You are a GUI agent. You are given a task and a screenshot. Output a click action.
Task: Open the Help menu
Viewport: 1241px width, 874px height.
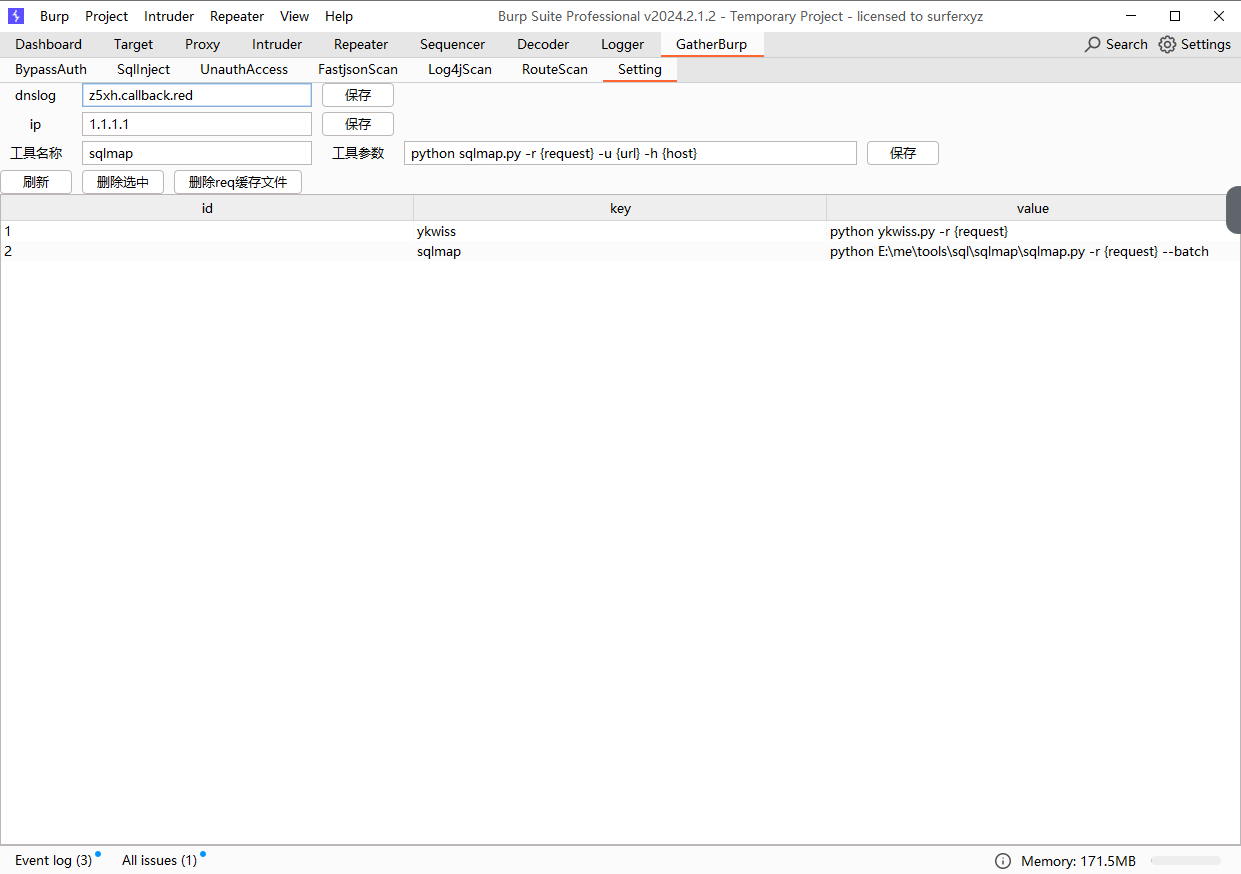coord(339,16)
